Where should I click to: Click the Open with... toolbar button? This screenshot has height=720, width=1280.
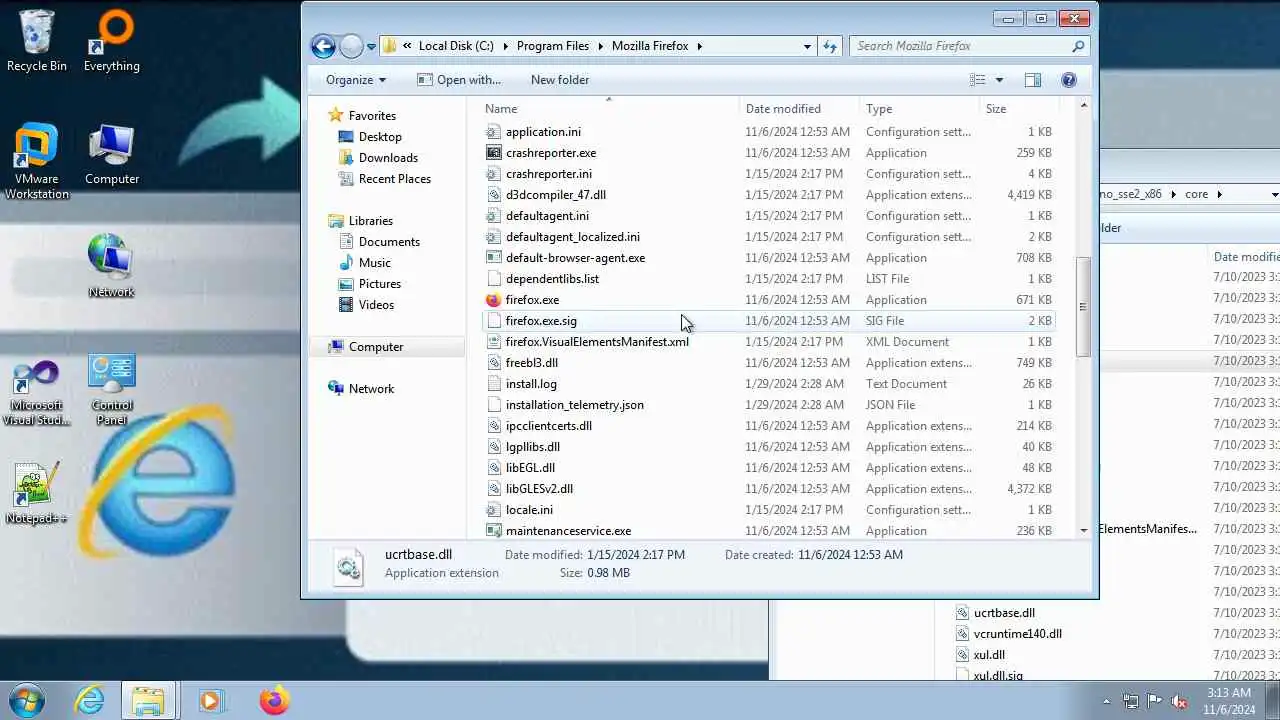459,80
